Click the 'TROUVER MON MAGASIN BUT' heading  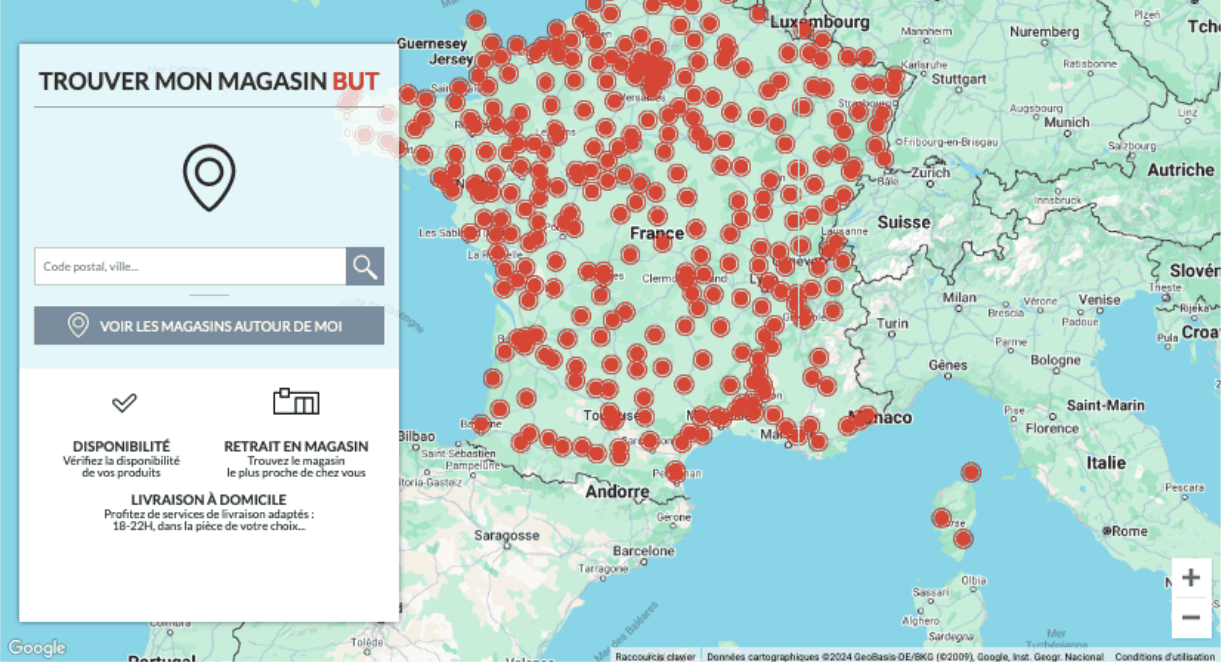click(x=209, y=81)
